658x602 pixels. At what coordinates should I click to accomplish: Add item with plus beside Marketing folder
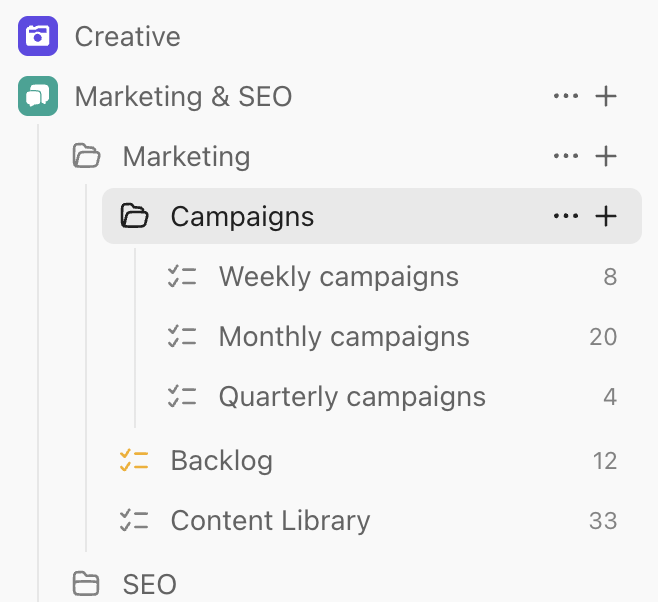pos(606,156)
